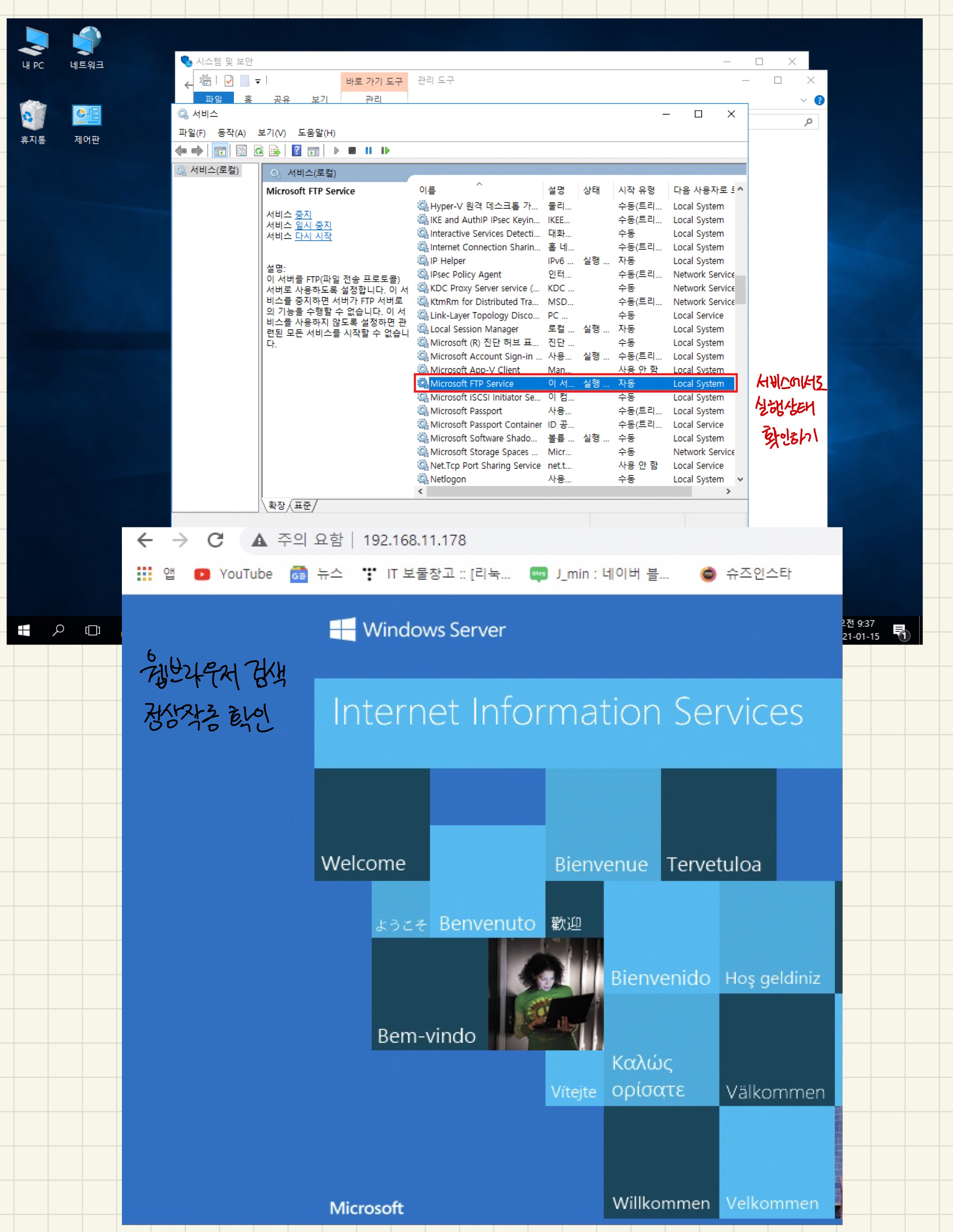Open the IT 보물창고 bookmark
The width and height of the screenshot is (953, 1232).
436,574
